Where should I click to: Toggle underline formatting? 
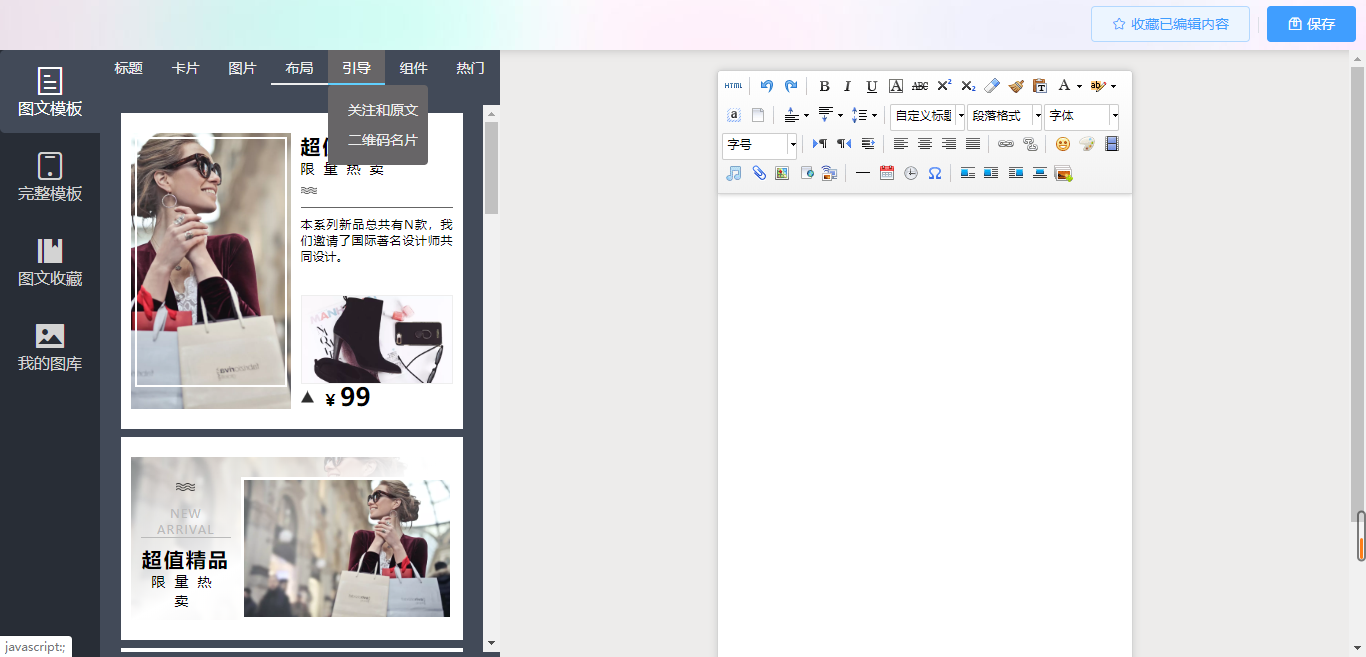[x=871, y=86]
